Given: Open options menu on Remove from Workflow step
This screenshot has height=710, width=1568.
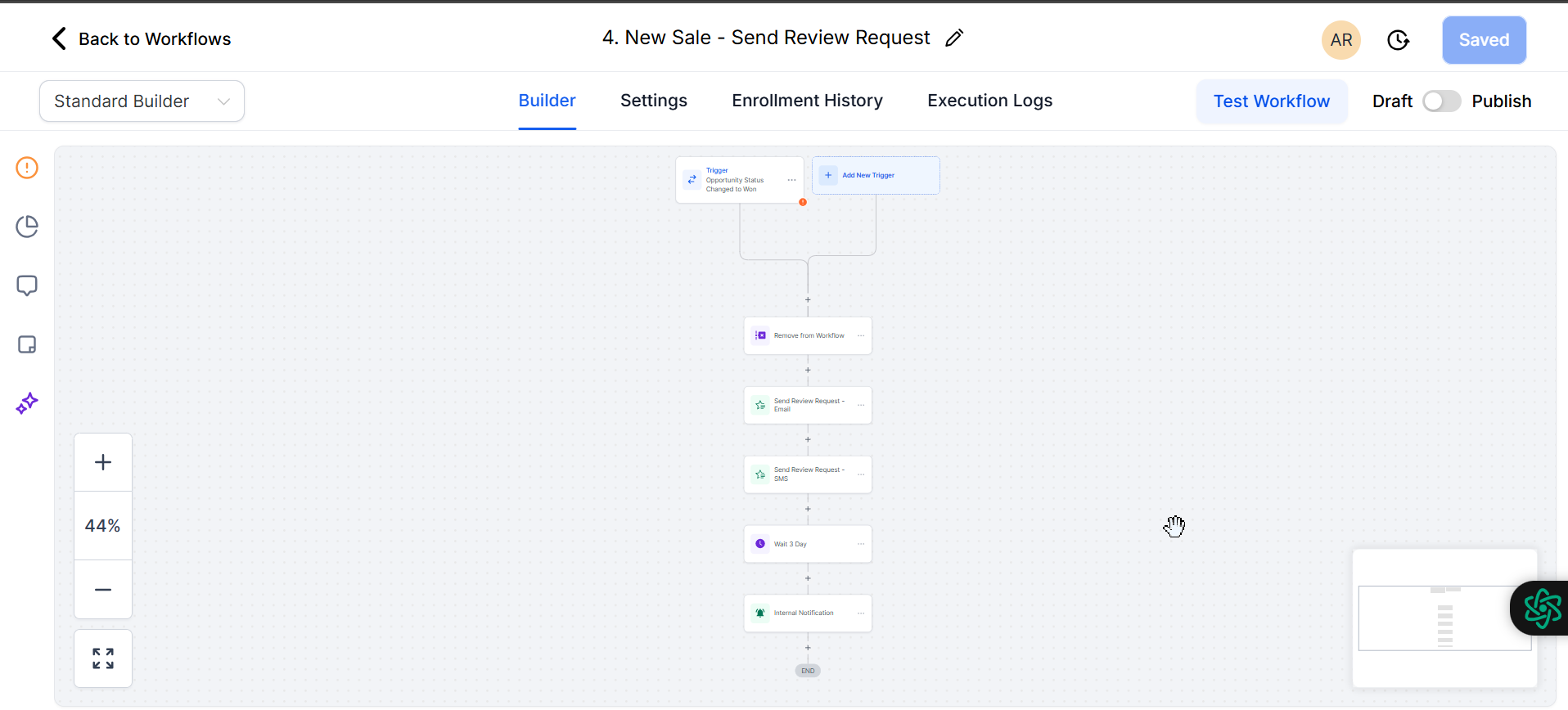Looking at the screenshot, I should coord(861,335).
